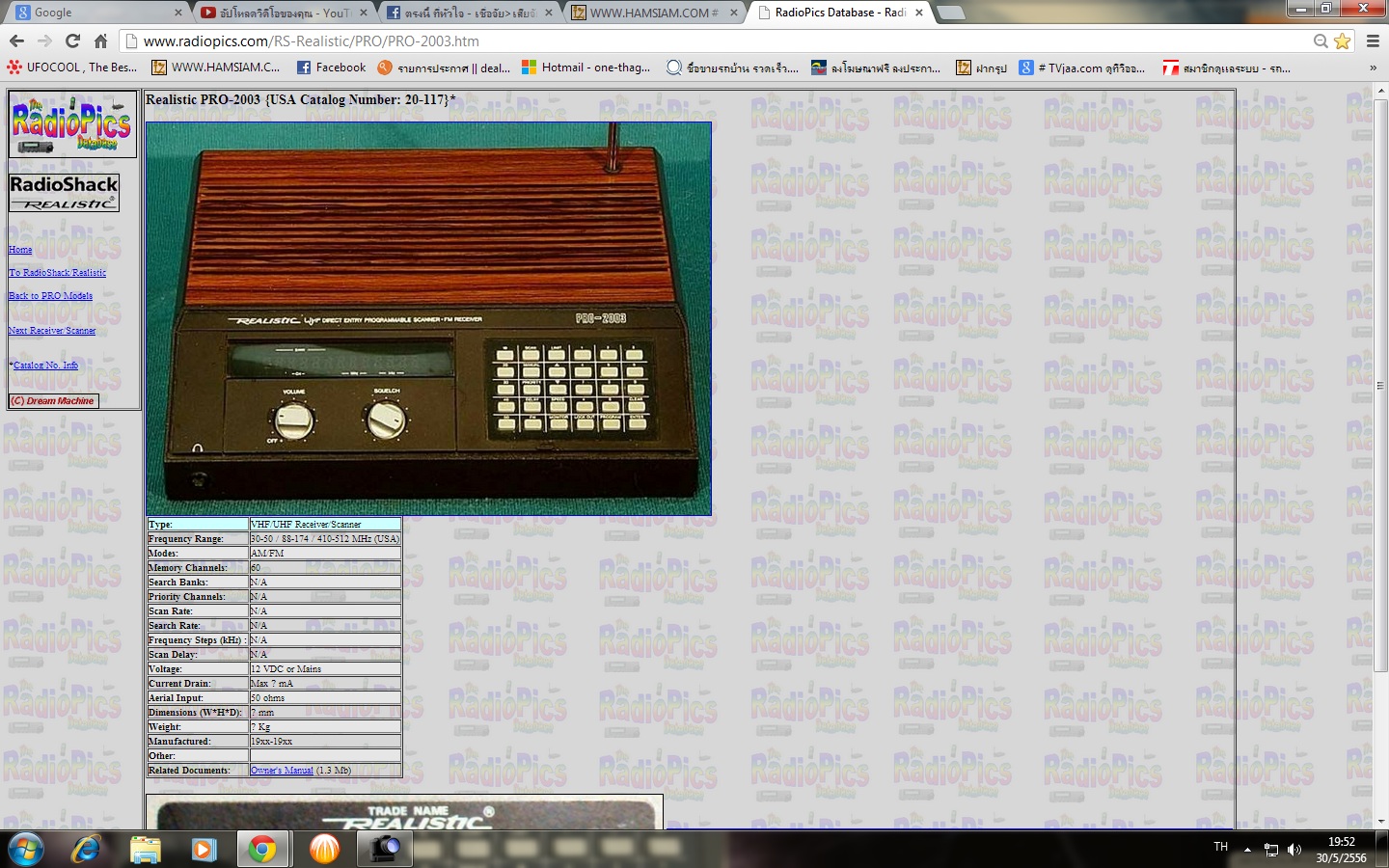Go back using the browser back arrow
The image size is (1389, 868).
16,41
